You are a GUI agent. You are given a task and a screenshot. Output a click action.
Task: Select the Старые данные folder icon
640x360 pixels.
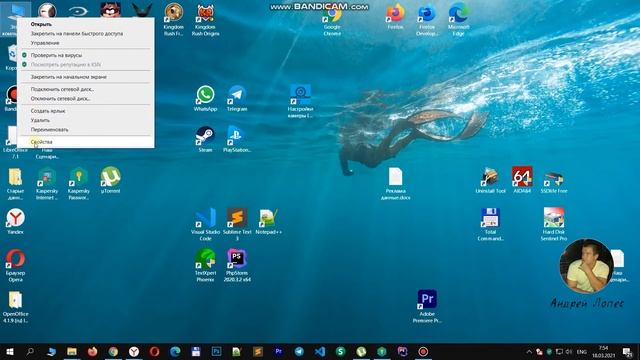16,183
